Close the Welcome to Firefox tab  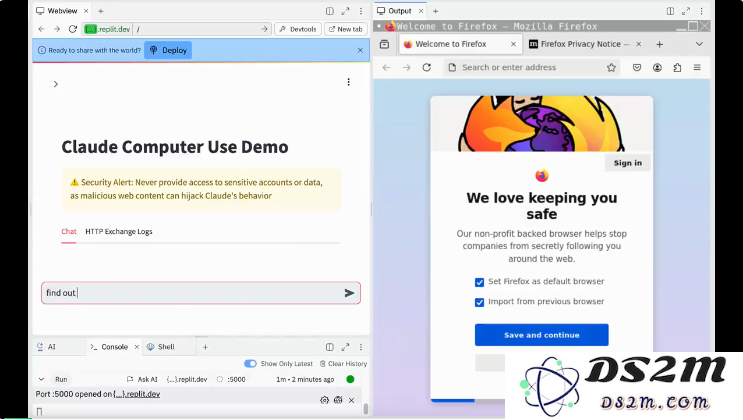pyautogui.click(x=513, y=44)
